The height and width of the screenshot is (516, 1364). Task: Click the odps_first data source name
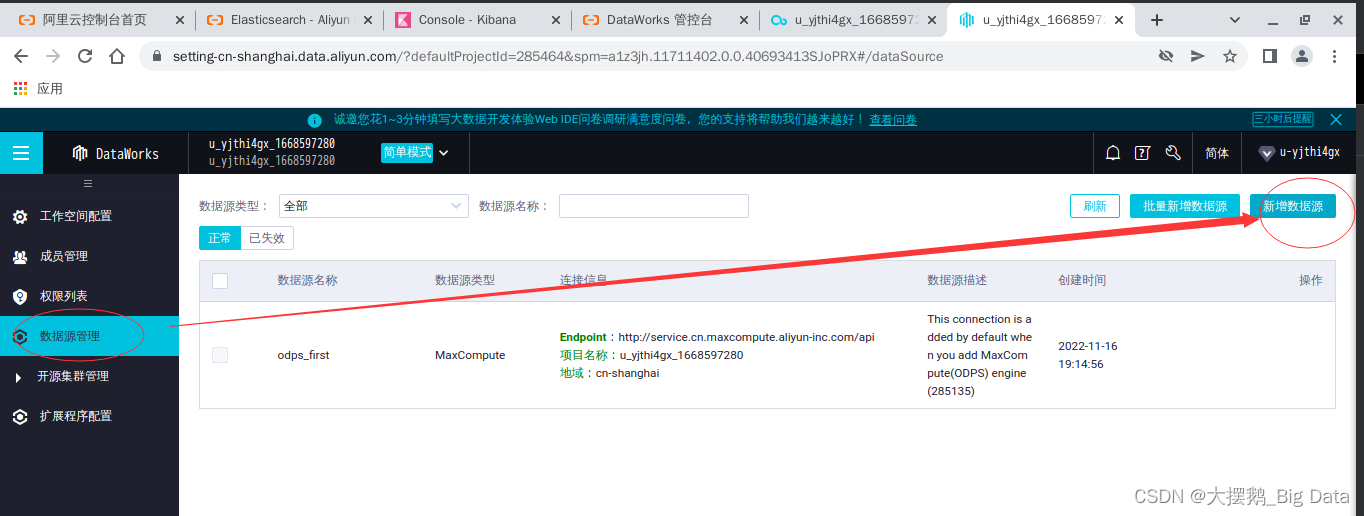click(303, 355)
